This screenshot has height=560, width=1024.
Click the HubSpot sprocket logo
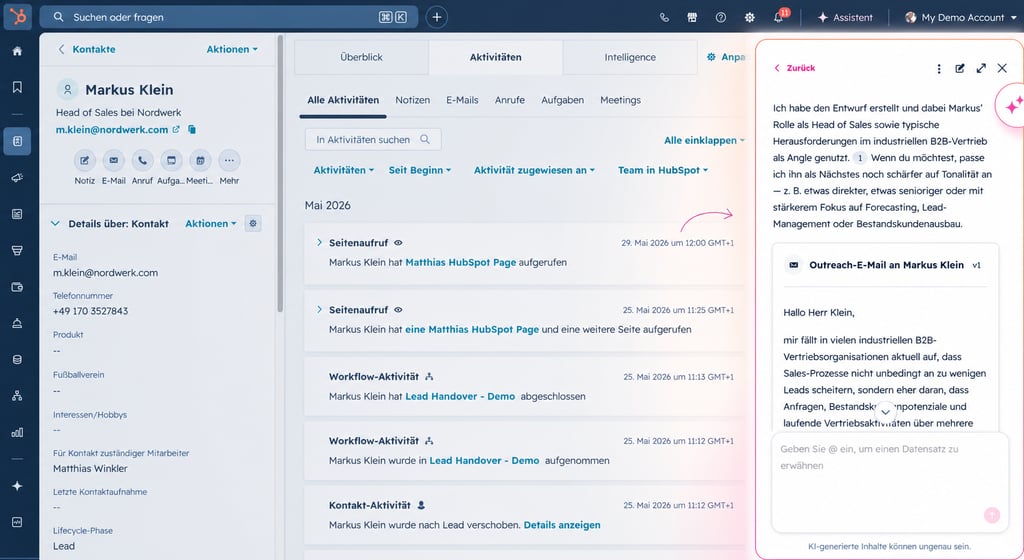[x=18, y=16]
